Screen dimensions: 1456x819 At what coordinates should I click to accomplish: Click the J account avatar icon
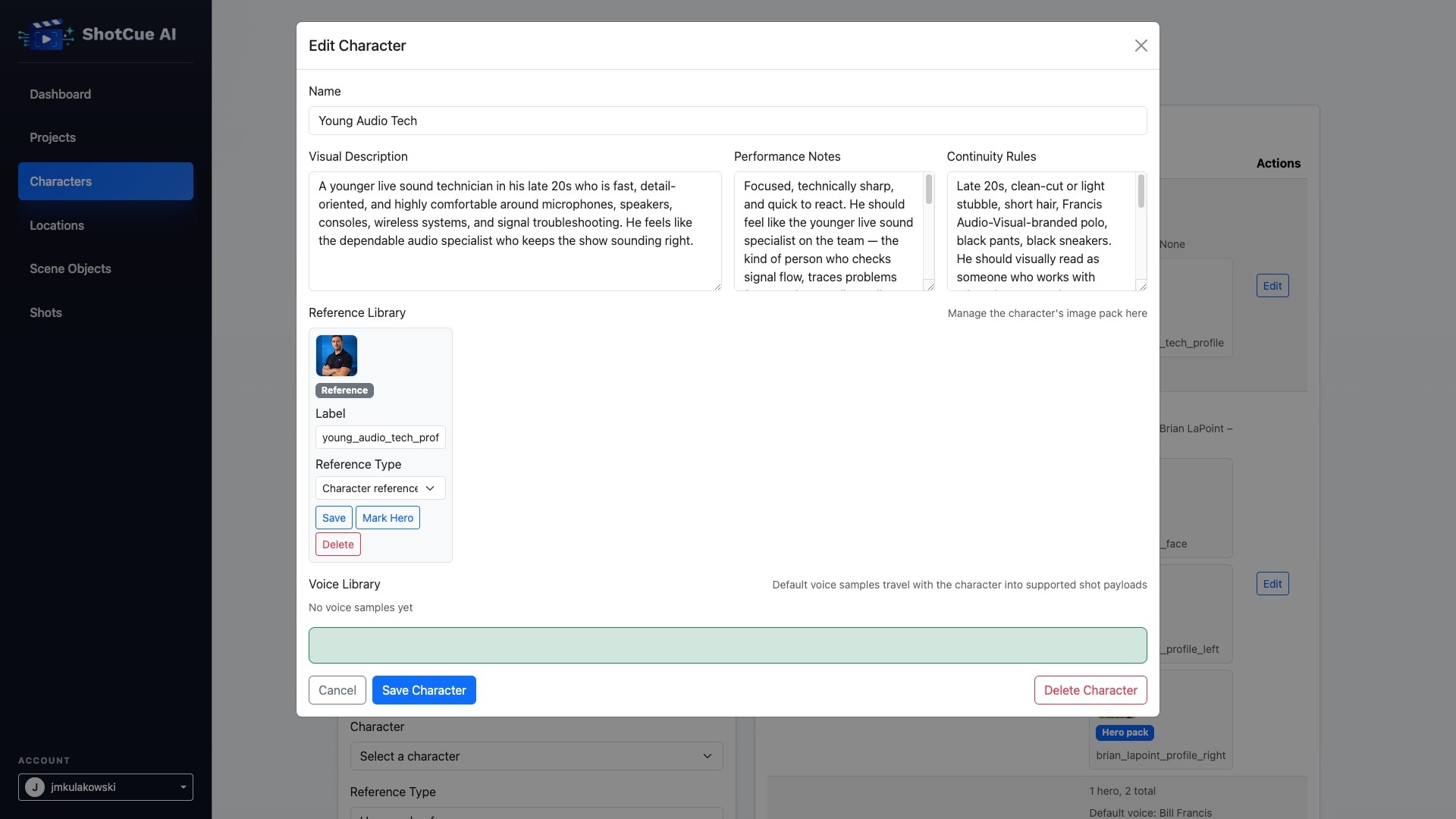click(x=35, y=787)
